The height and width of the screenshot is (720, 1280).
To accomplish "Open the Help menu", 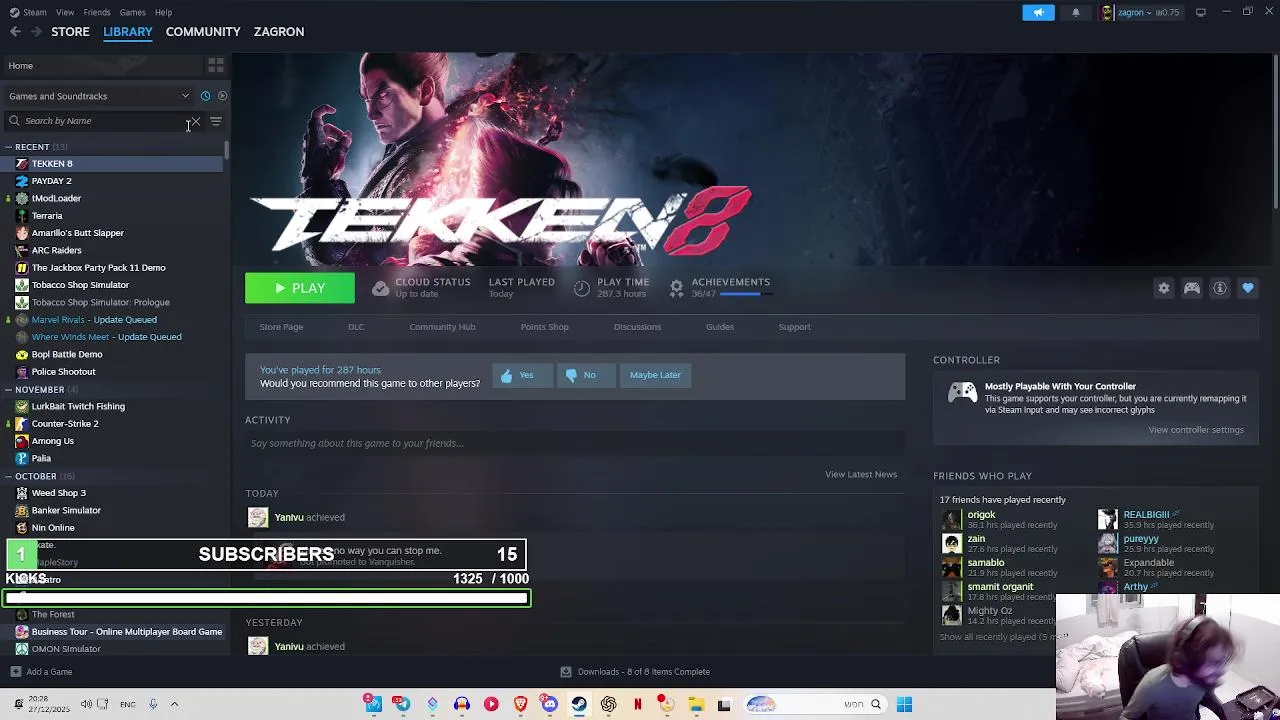I will click(163, 12).
